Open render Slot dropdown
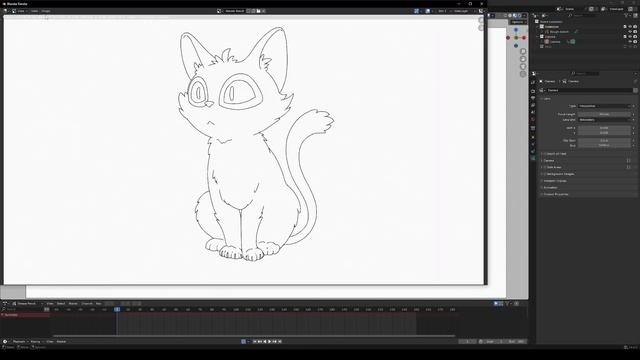 [x=444, y=11]
